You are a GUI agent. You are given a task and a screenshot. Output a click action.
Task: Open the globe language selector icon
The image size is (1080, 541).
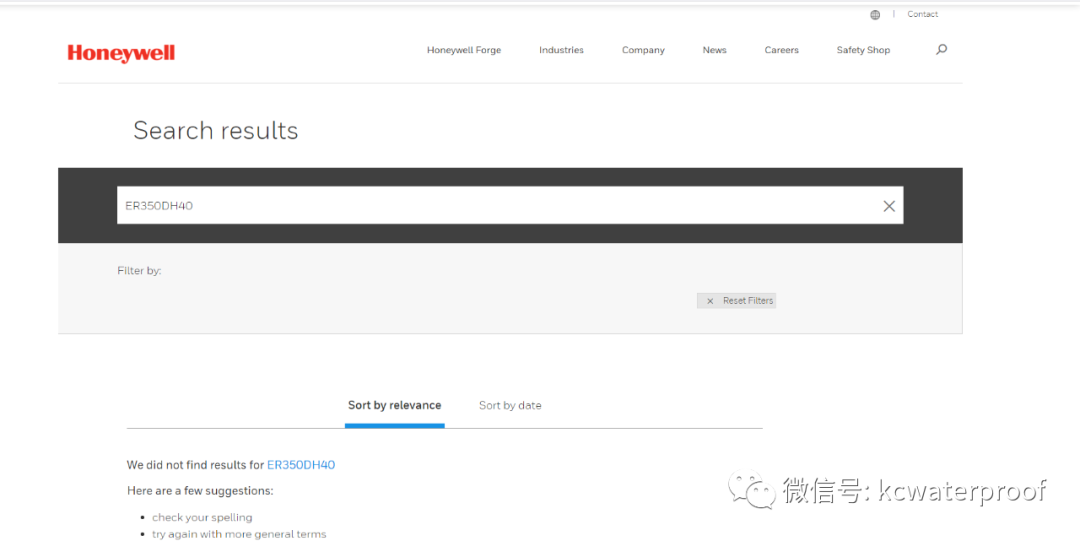(x=875, y=14)
